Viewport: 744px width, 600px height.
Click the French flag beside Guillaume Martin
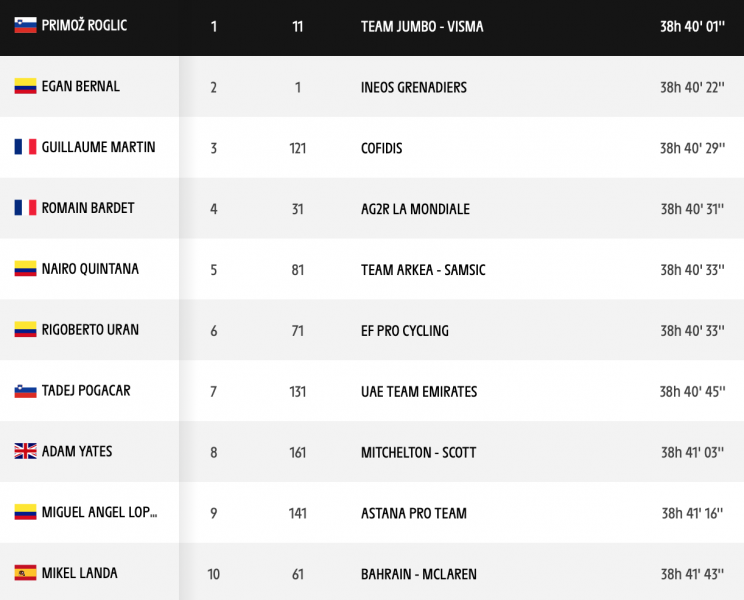(25, 147)
